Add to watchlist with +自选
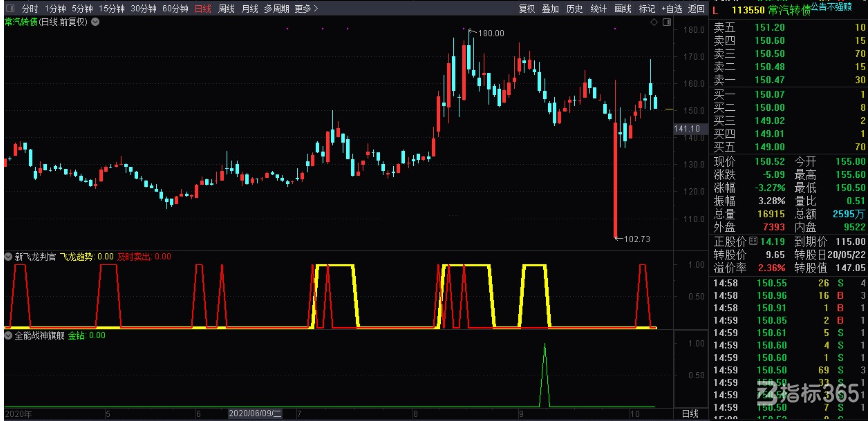 pyautogui.click(x=671, y=8)
